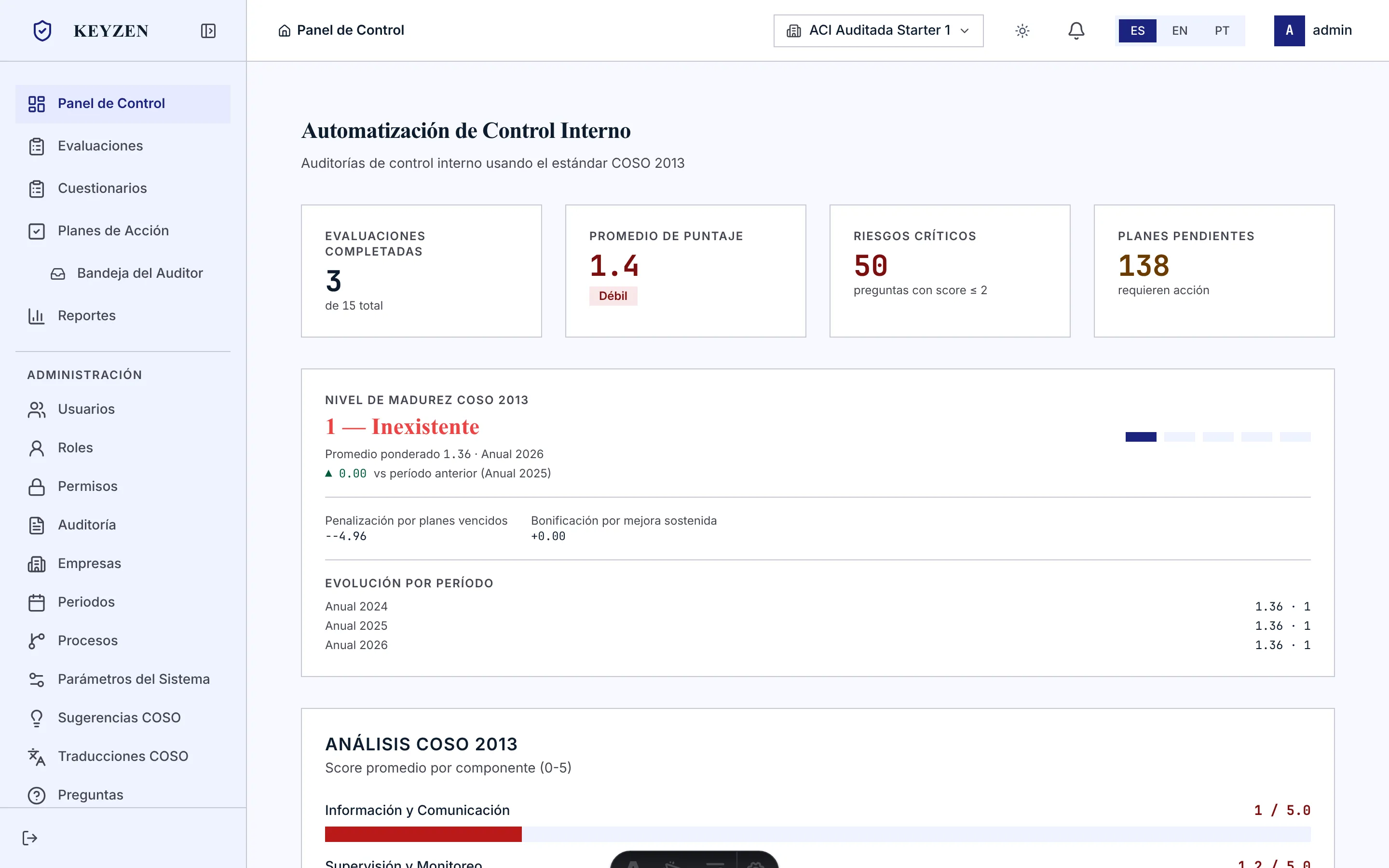Click the logout icon at sidebar bottom
The image size is (1389, 868).
click(30, 838)
